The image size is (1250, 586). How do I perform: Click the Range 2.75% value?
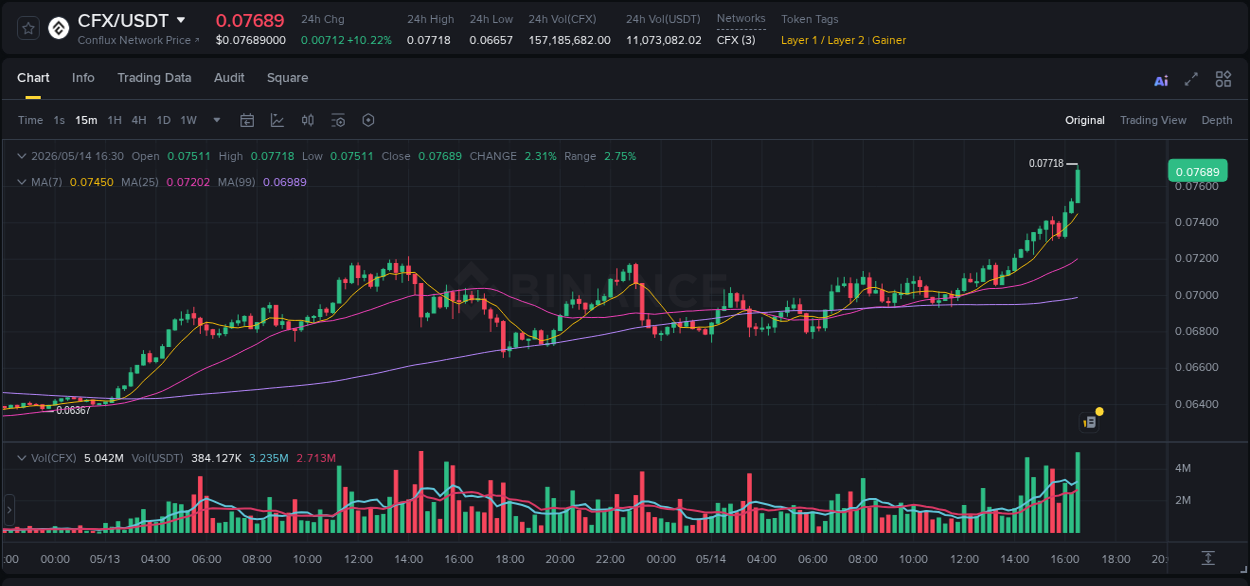[620, 156]
